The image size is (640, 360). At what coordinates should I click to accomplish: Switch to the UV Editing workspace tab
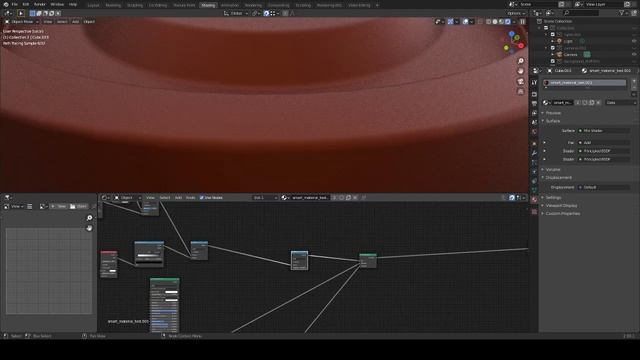tap(158, 5)
